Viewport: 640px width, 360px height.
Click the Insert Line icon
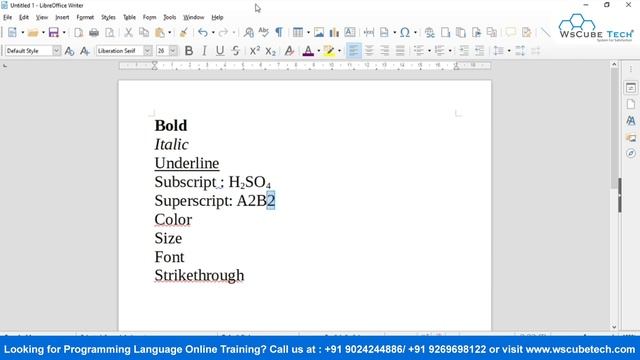pyautogui.click(x=546, y=33)
